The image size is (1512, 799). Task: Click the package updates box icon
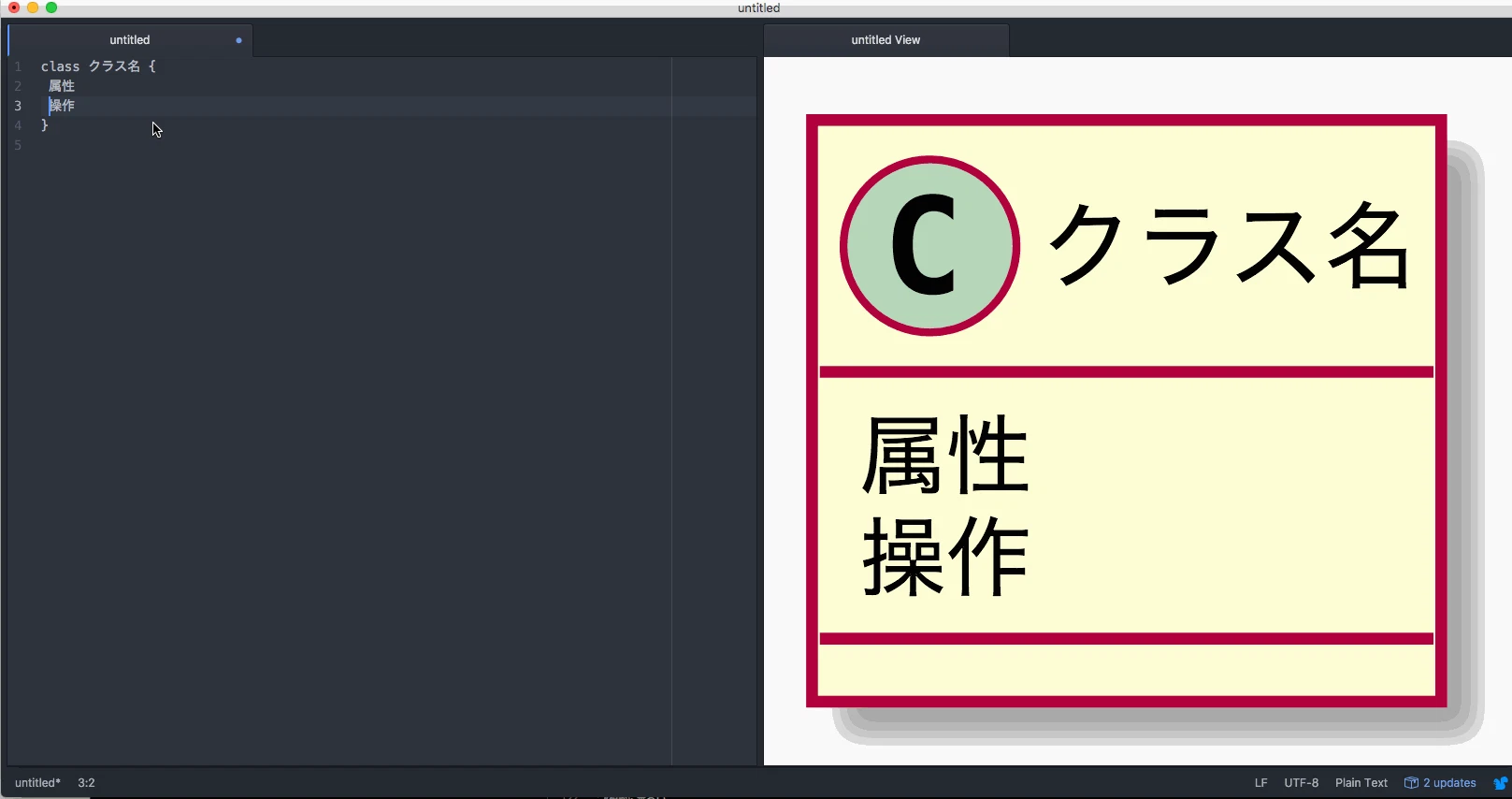click(1411, 783)
